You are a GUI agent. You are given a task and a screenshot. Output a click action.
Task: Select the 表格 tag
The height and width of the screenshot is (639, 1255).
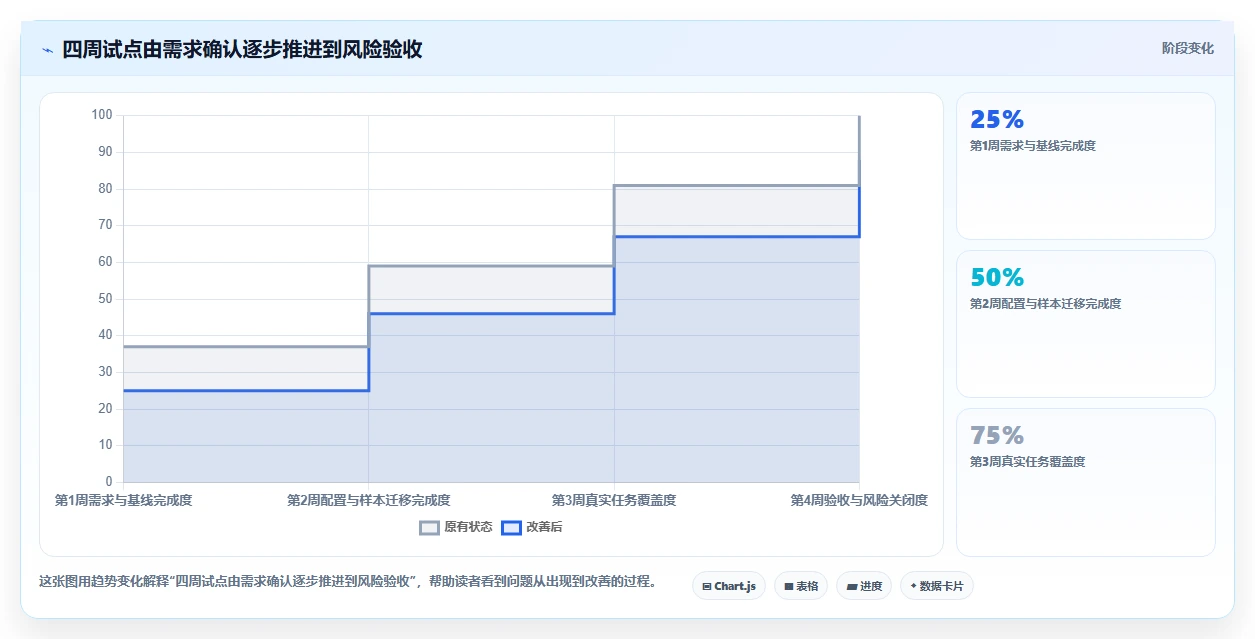[800, 586]
